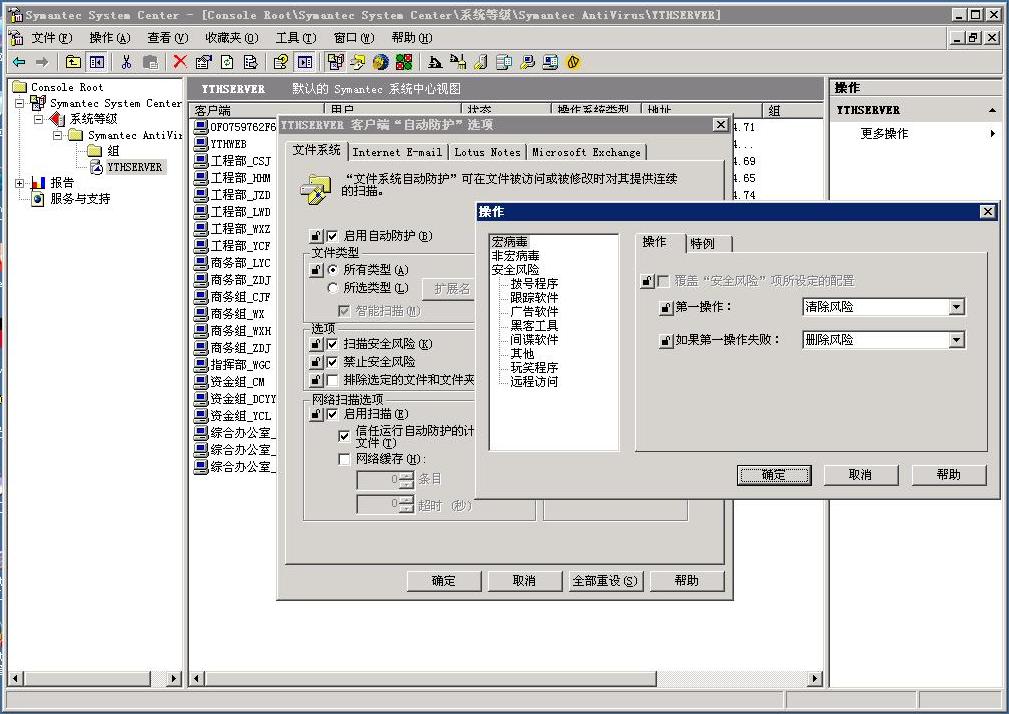Switch to the Lotus Notes tab
The width and height of the screenshot is (1009, 714).
[x=487, y=152]
